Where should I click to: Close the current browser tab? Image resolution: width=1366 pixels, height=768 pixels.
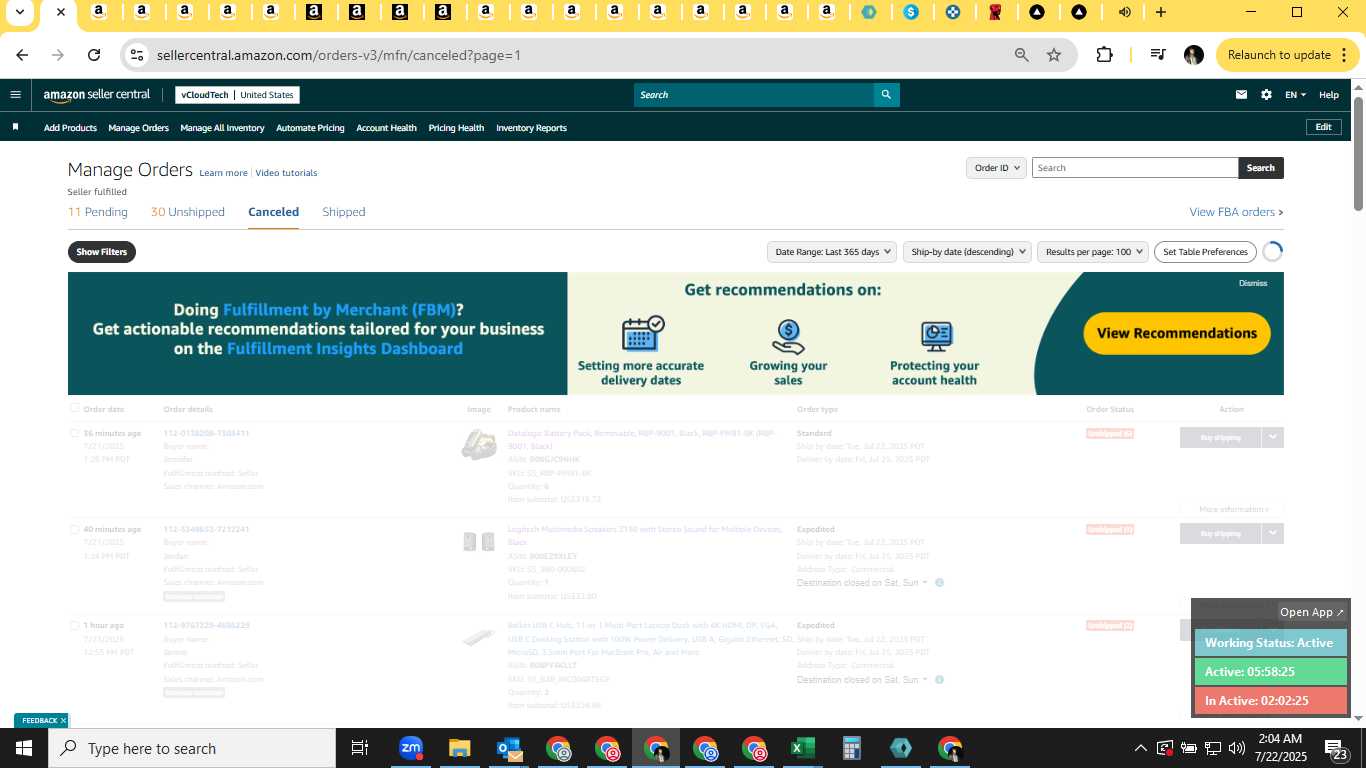[61, 12]
